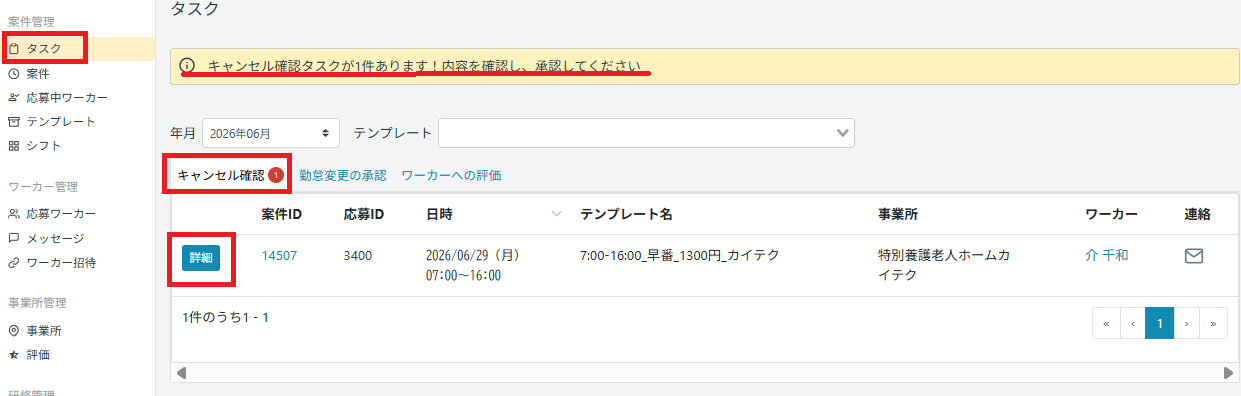This screenshot has height=396, width=1241.
Task: Toggle sorting with the 日時 column arrow
Action: tap(556, 214)
